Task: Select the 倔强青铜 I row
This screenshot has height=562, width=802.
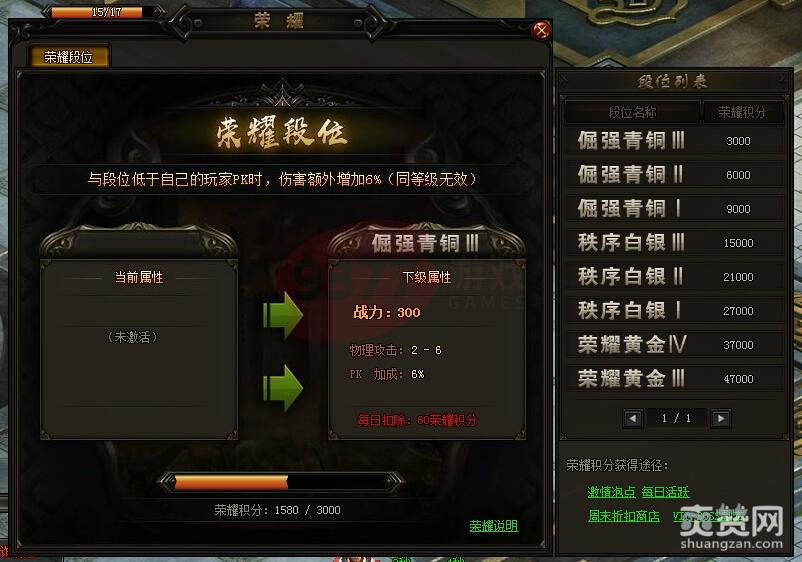Action: (675, 208)
